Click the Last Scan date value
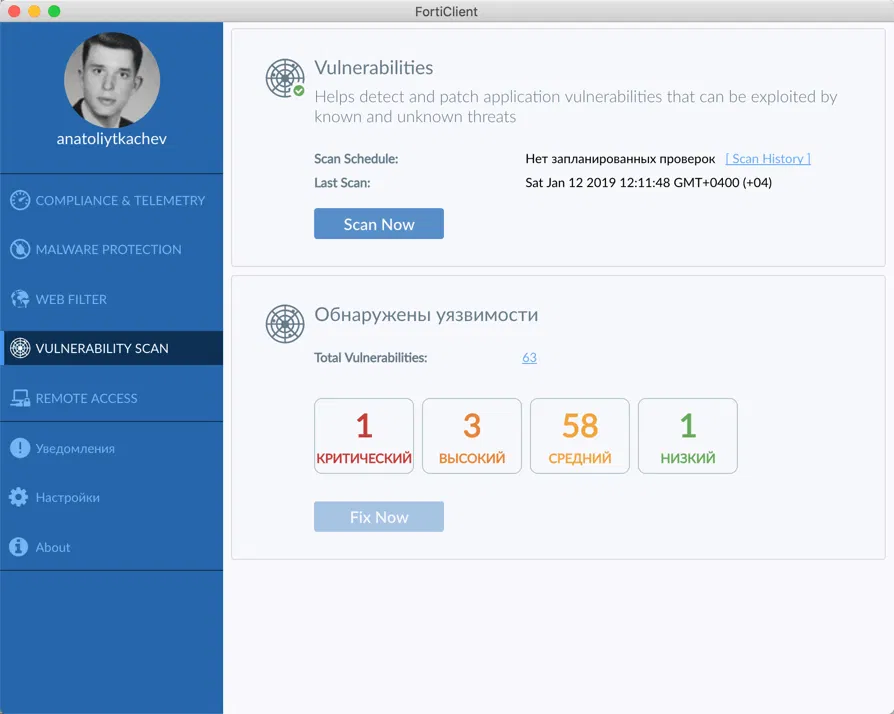 648,182
